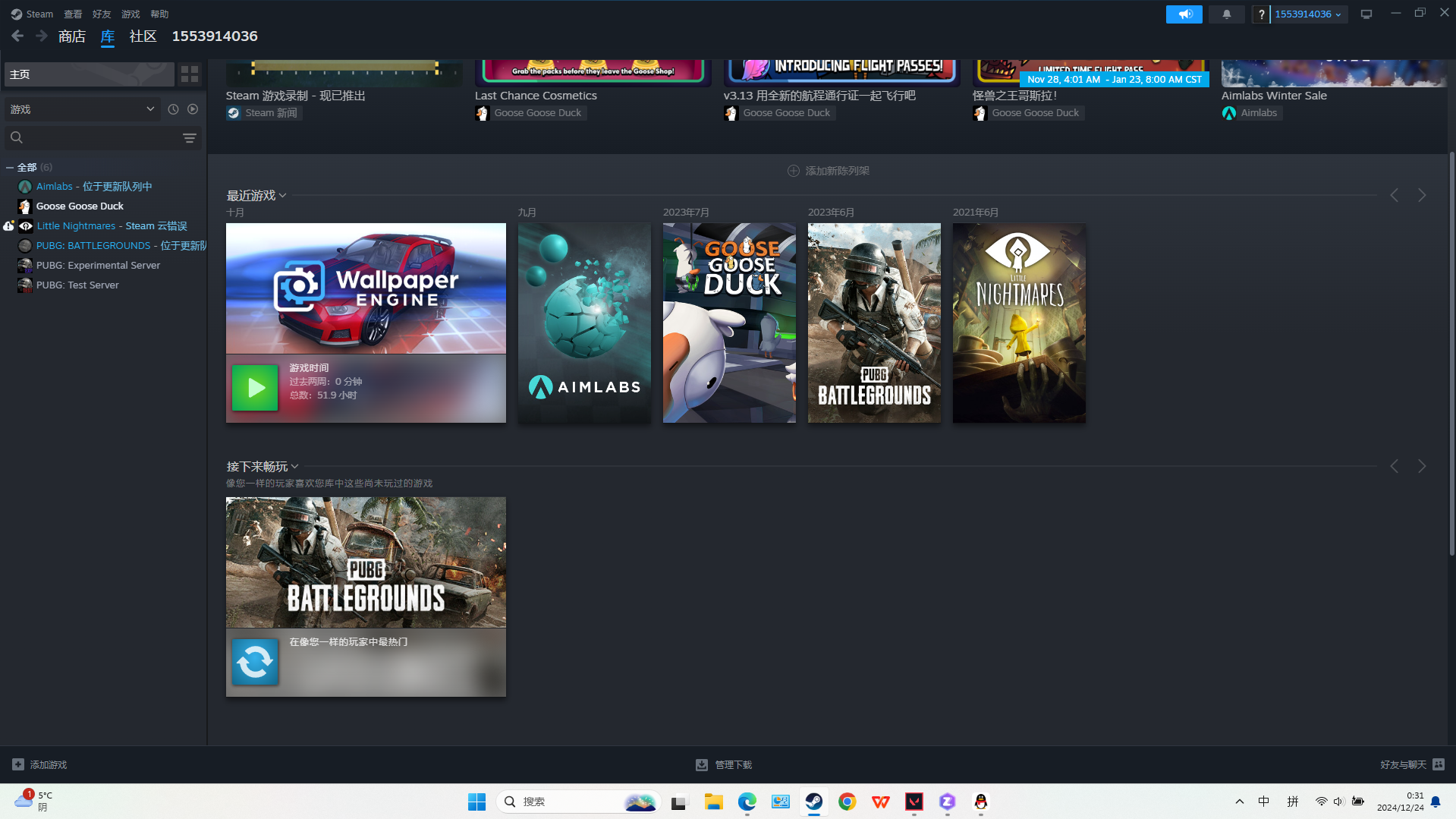Click 添加游戏 at bottom left
Viewport: 1456px width, 819px height.
point(49,764)
